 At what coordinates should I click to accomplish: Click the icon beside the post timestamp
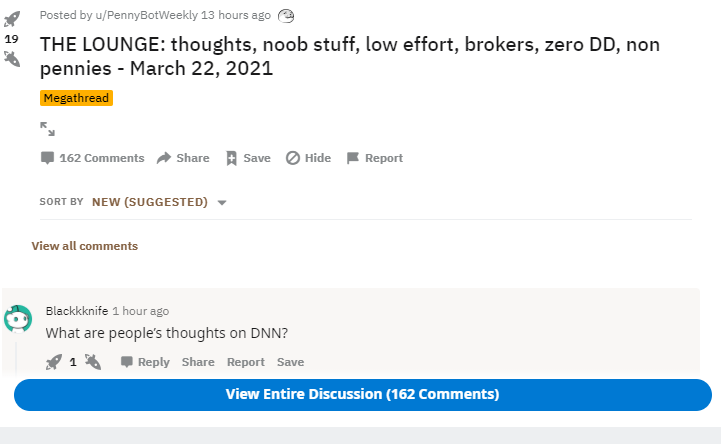[286, 15]
